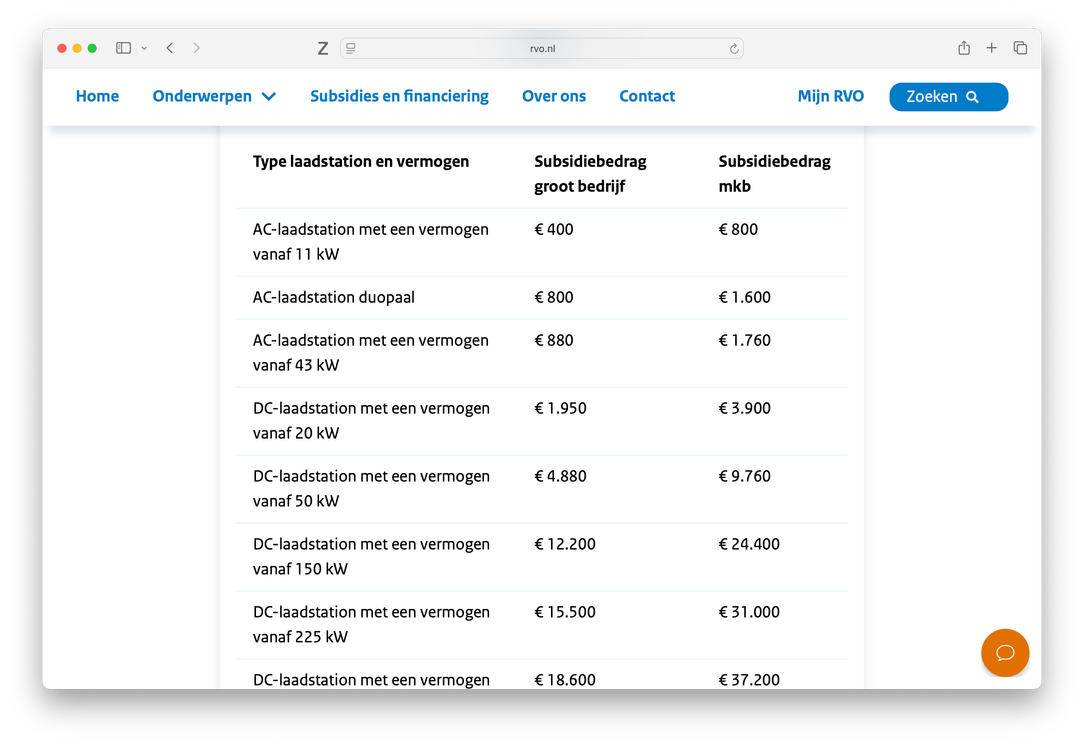This screenshot has width=1084, height=745.
Task: Open a new tab with plus icon
Action: click(x=991, y=48)
